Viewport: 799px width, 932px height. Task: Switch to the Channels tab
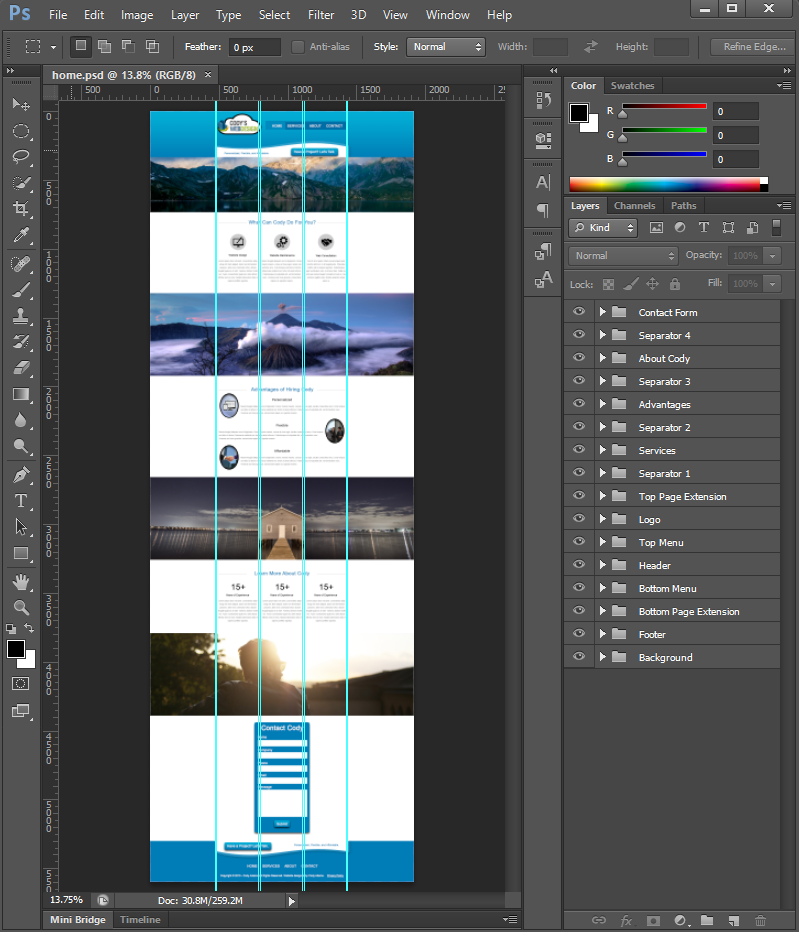click(634, 206)
